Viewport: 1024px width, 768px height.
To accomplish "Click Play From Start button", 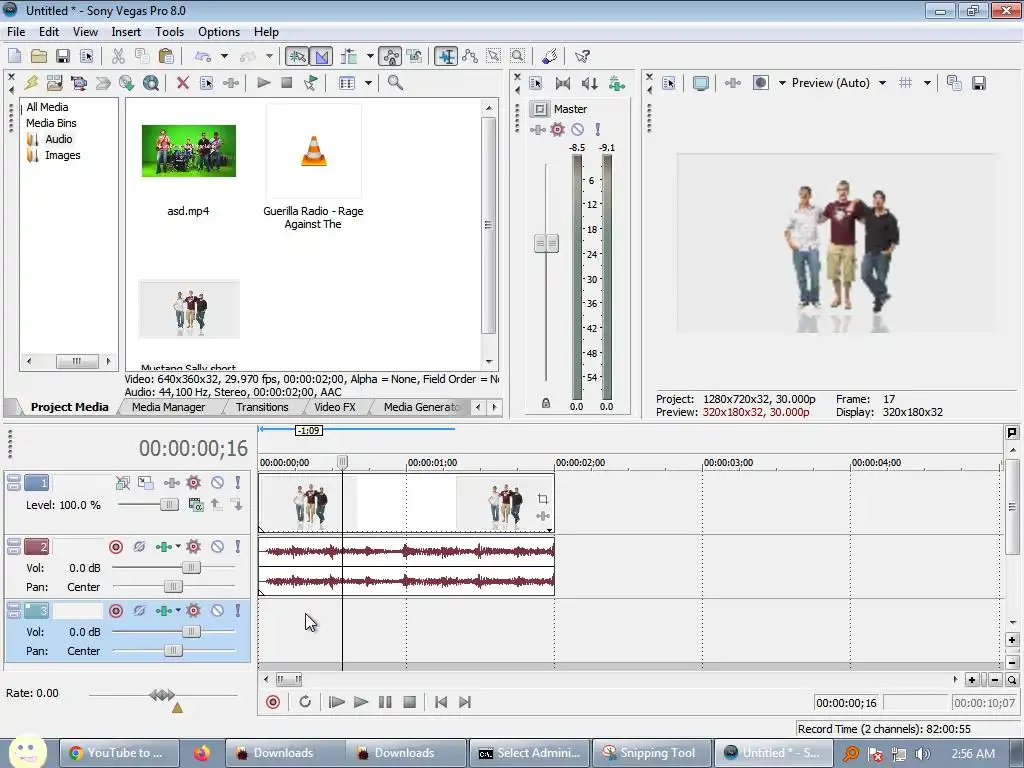I will coord(336,702).
